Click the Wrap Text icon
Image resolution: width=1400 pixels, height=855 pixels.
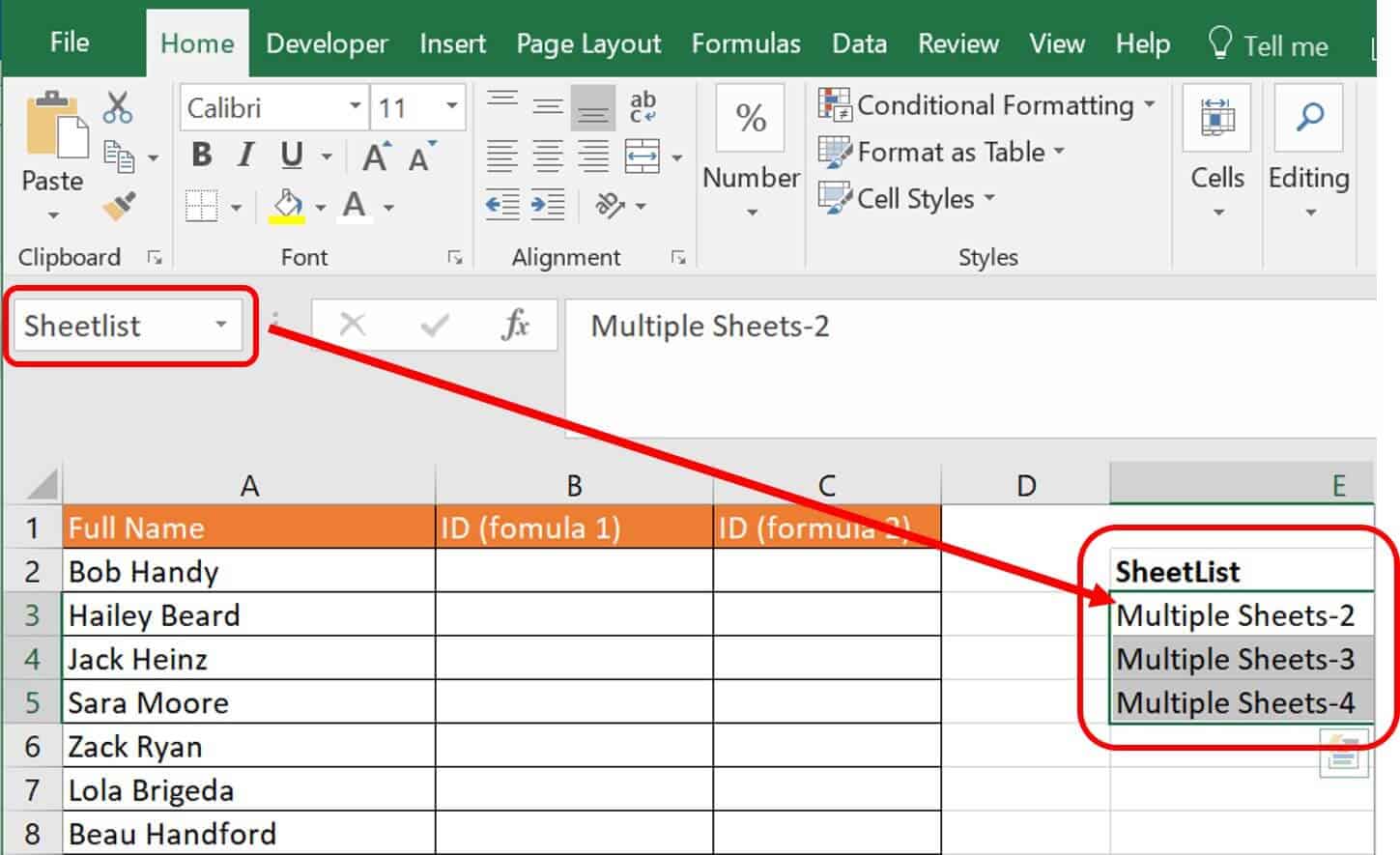[x=643, y=106]
